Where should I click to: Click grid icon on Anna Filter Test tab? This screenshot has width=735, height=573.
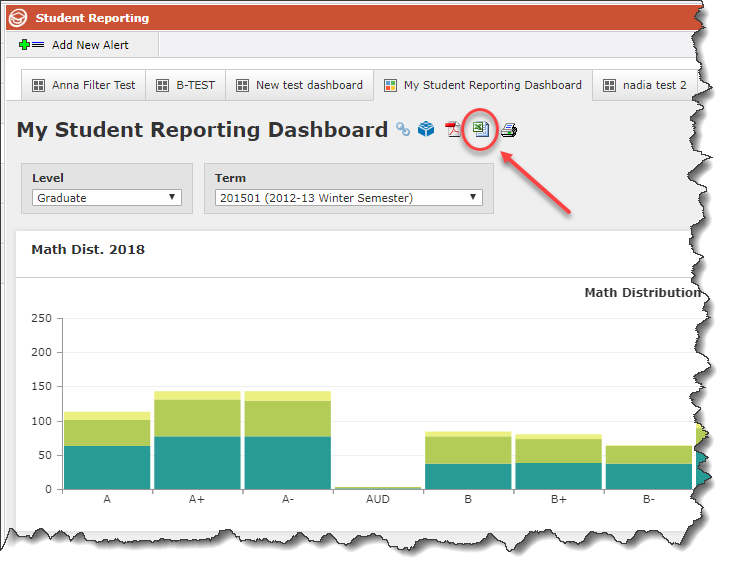coord(39,85)
